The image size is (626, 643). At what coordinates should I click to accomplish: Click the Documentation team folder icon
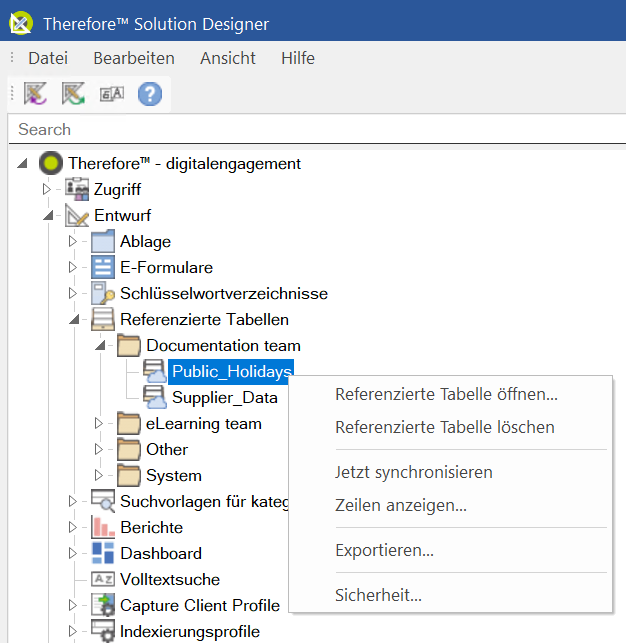(x=129, y=345)
